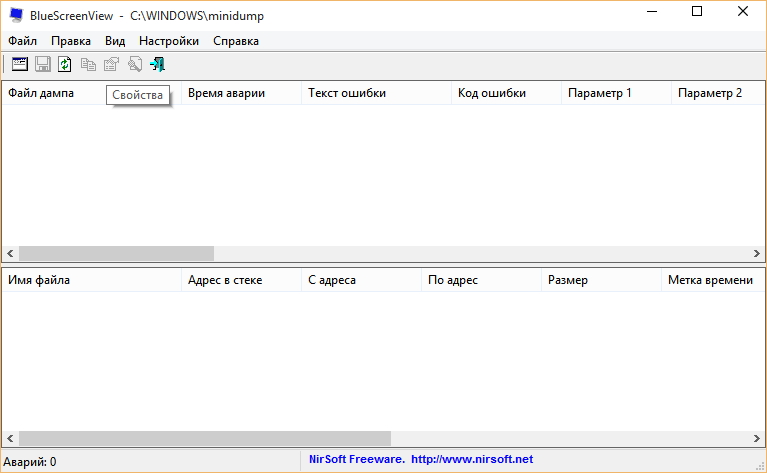This screenshot has height=473, width=767.
Task: Maximize the BlueScreenView window
Action: (697, 11)
